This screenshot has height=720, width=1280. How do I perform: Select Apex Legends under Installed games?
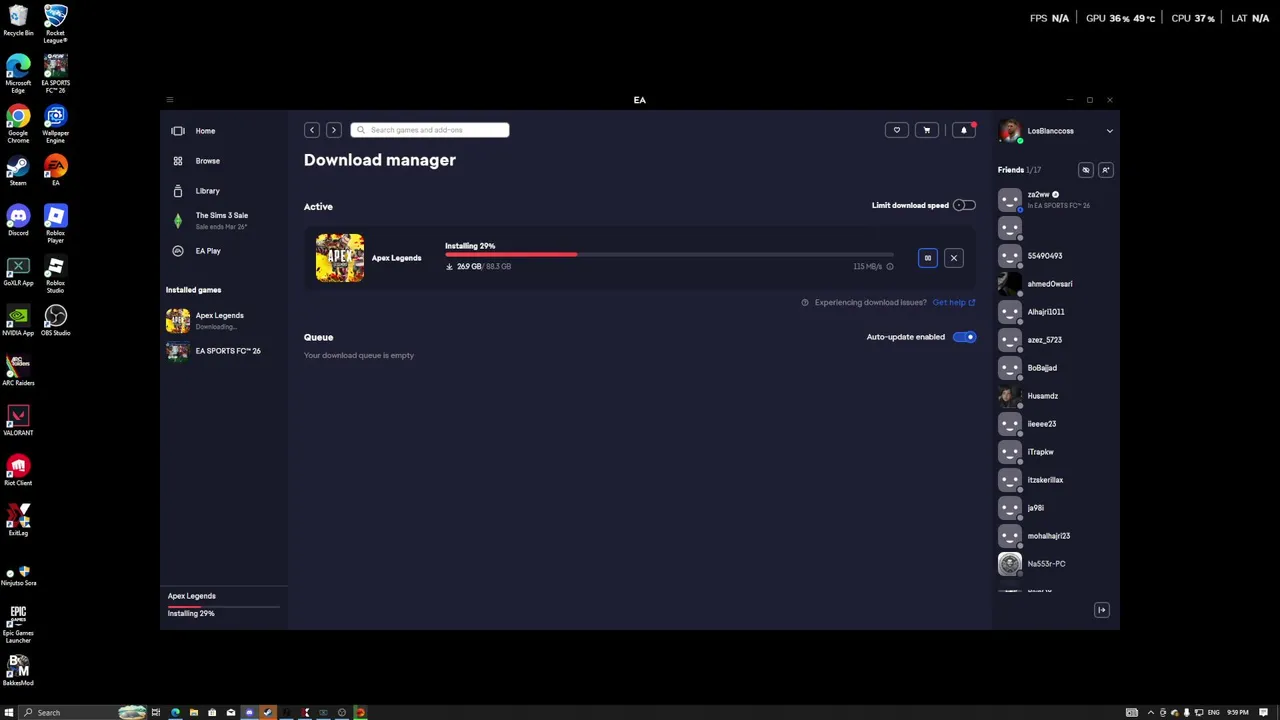point(219,320)
